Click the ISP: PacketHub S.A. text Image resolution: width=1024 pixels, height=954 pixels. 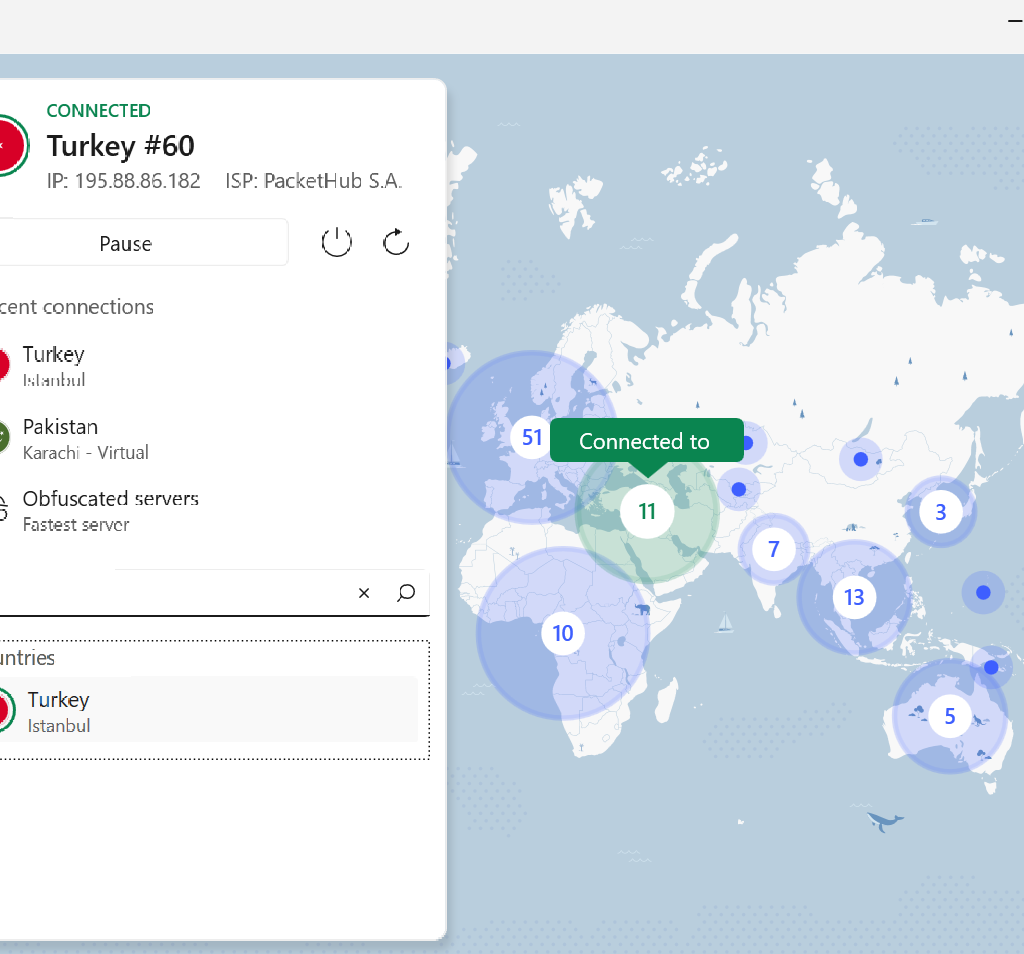coord(314,181)
